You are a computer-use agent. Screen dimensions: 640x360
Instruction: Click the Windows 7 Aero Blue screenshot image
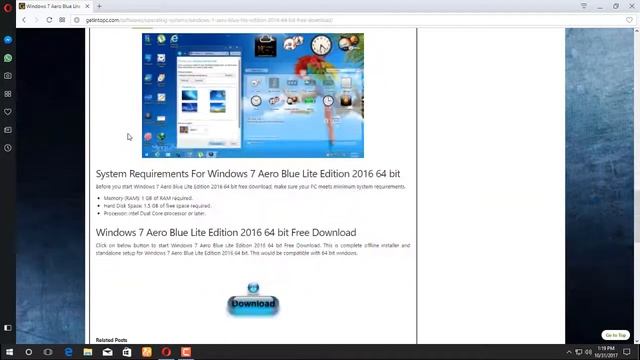(253, 96)
